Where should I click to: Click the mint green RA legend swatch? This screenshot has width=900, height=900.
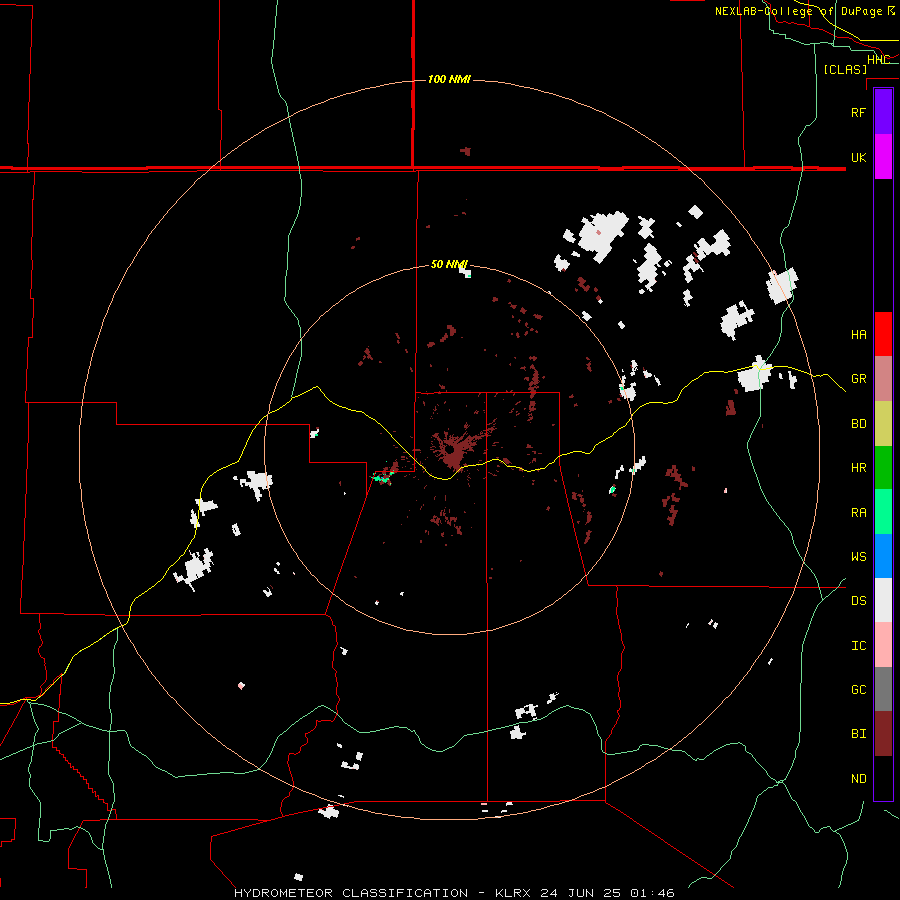(883, 512)
